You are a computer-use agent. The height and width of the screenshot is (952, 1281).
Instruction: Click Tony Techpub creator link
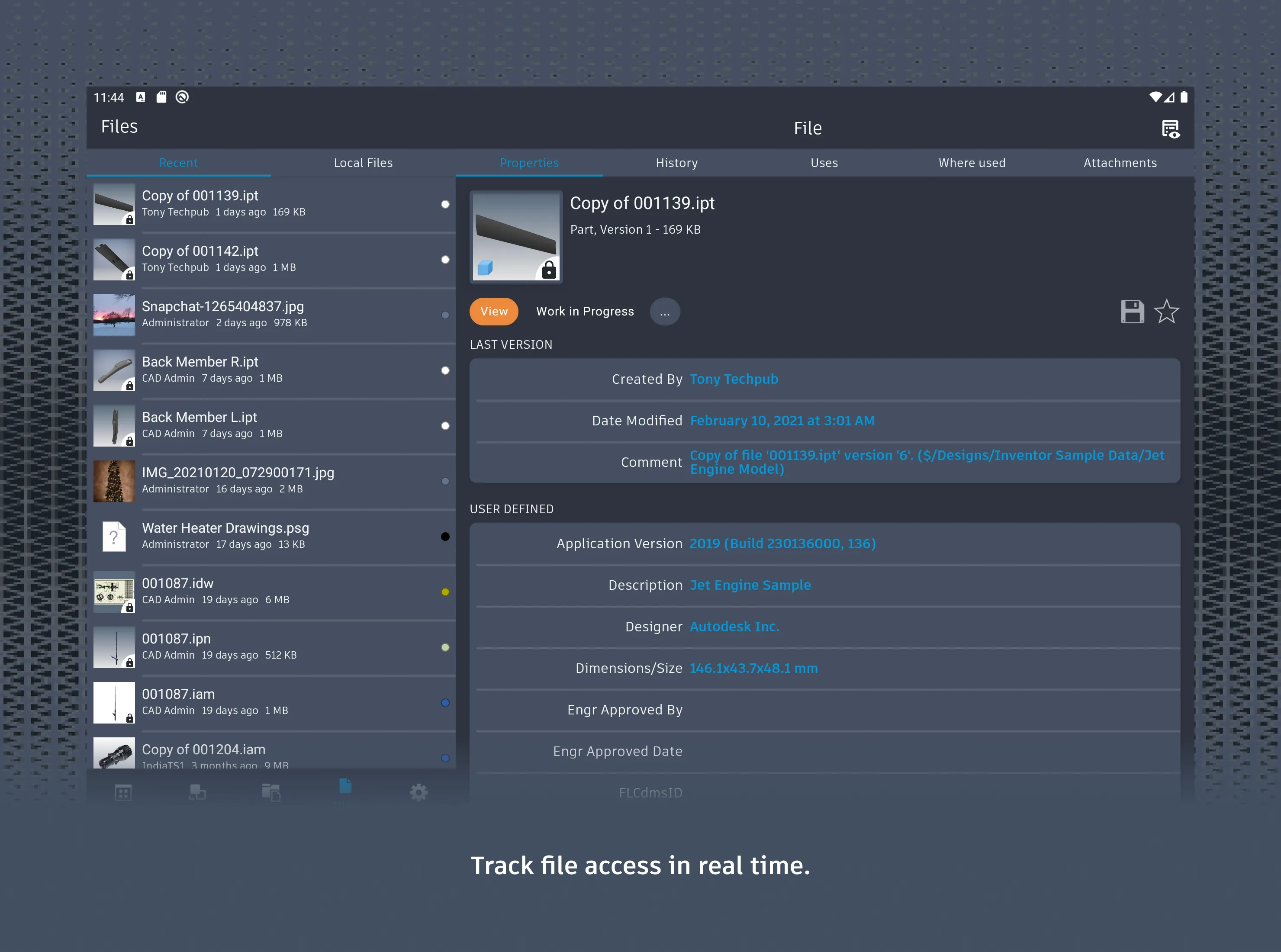pyautogui.click(x=734, y=379)
